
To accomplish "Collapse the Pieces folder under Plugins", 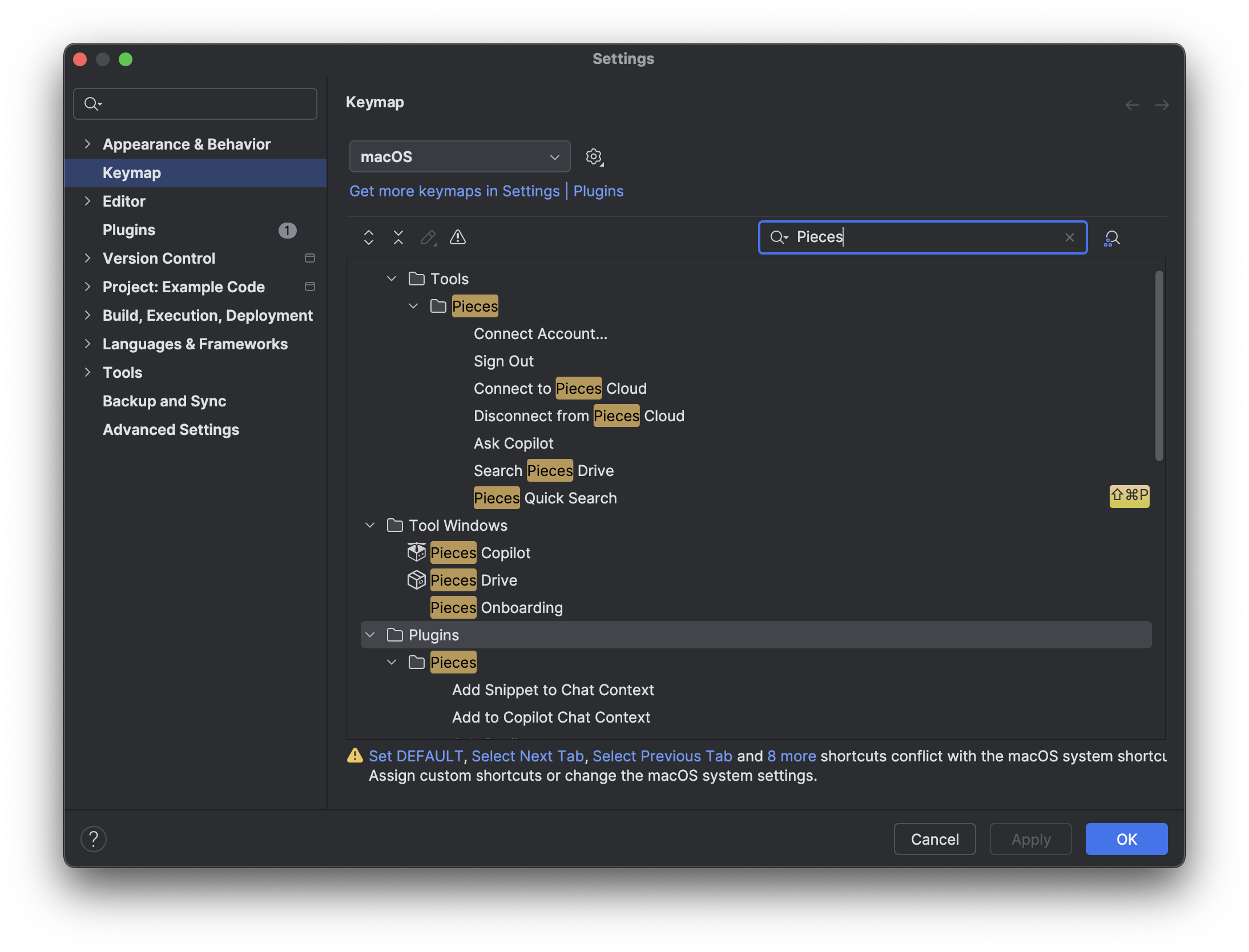I will 392,662.
